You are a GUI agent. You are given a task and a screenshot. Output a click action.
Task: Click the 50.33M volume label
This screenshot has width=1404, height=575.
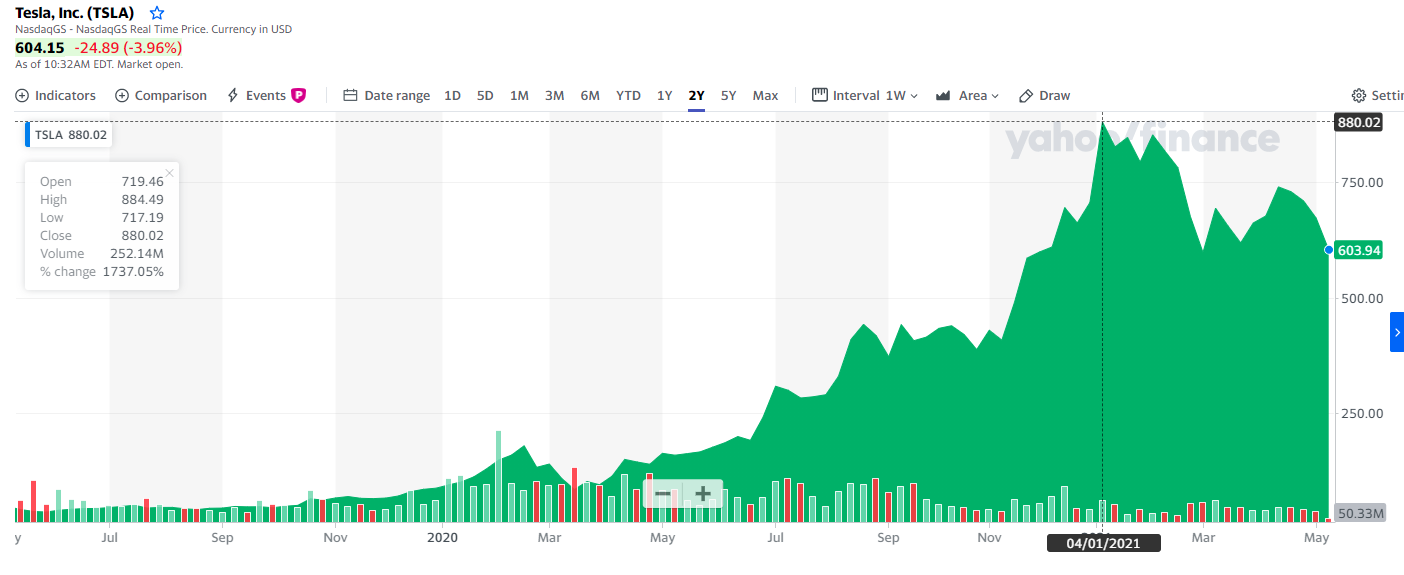click(x=1359, y=513)
